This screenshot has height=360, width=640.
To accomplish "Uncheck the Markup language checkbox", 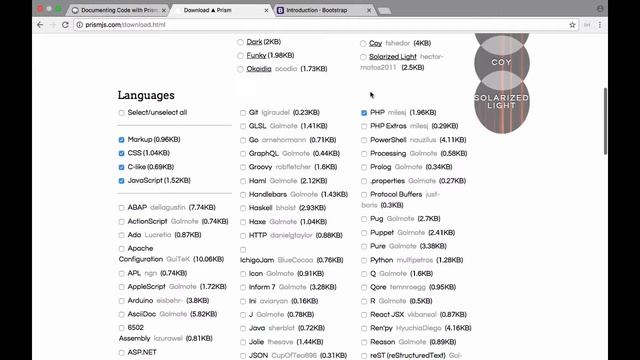I will [121, 140].
